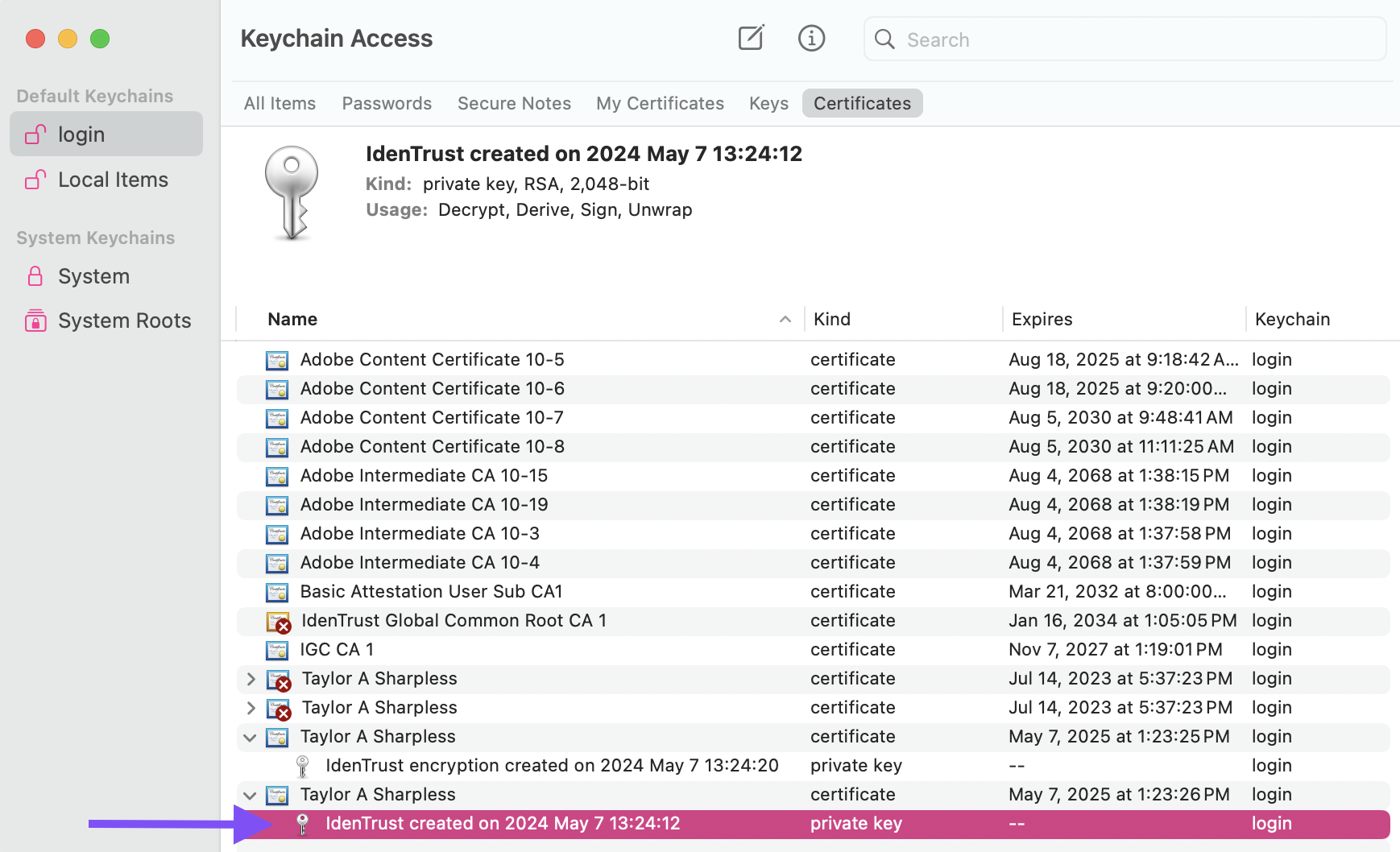The height and width of the screenshot is (852, 1400).
Task: Click the IdenTrust Global Common Root CA 1 certificate icon
Action: pyautogui.click(x=278, y=622)
